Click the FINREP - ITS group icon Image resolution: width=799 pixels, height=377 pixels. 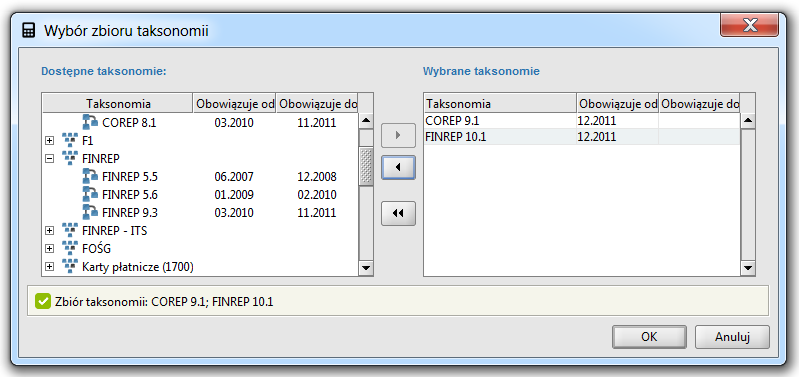[70, 231]
